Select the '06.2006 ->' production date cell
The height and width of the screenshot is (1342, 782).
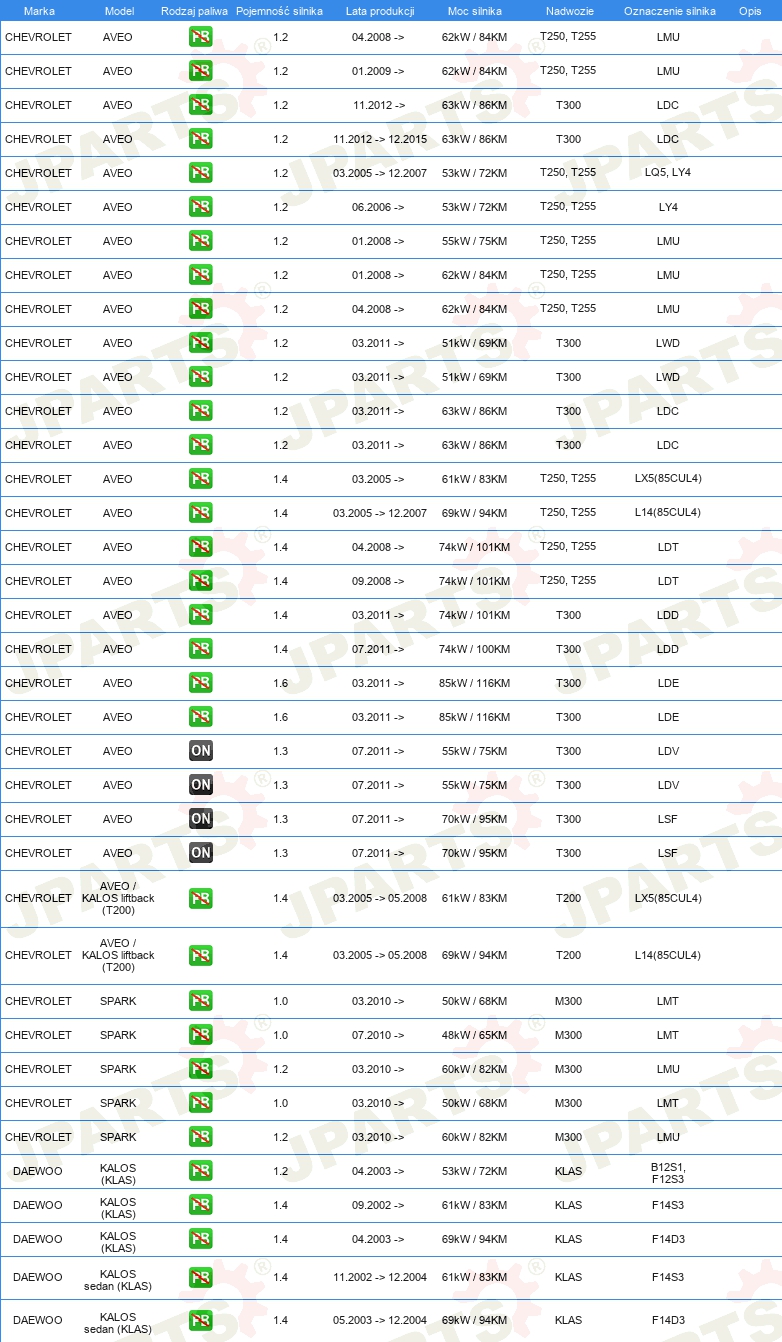tap(378, 207)
